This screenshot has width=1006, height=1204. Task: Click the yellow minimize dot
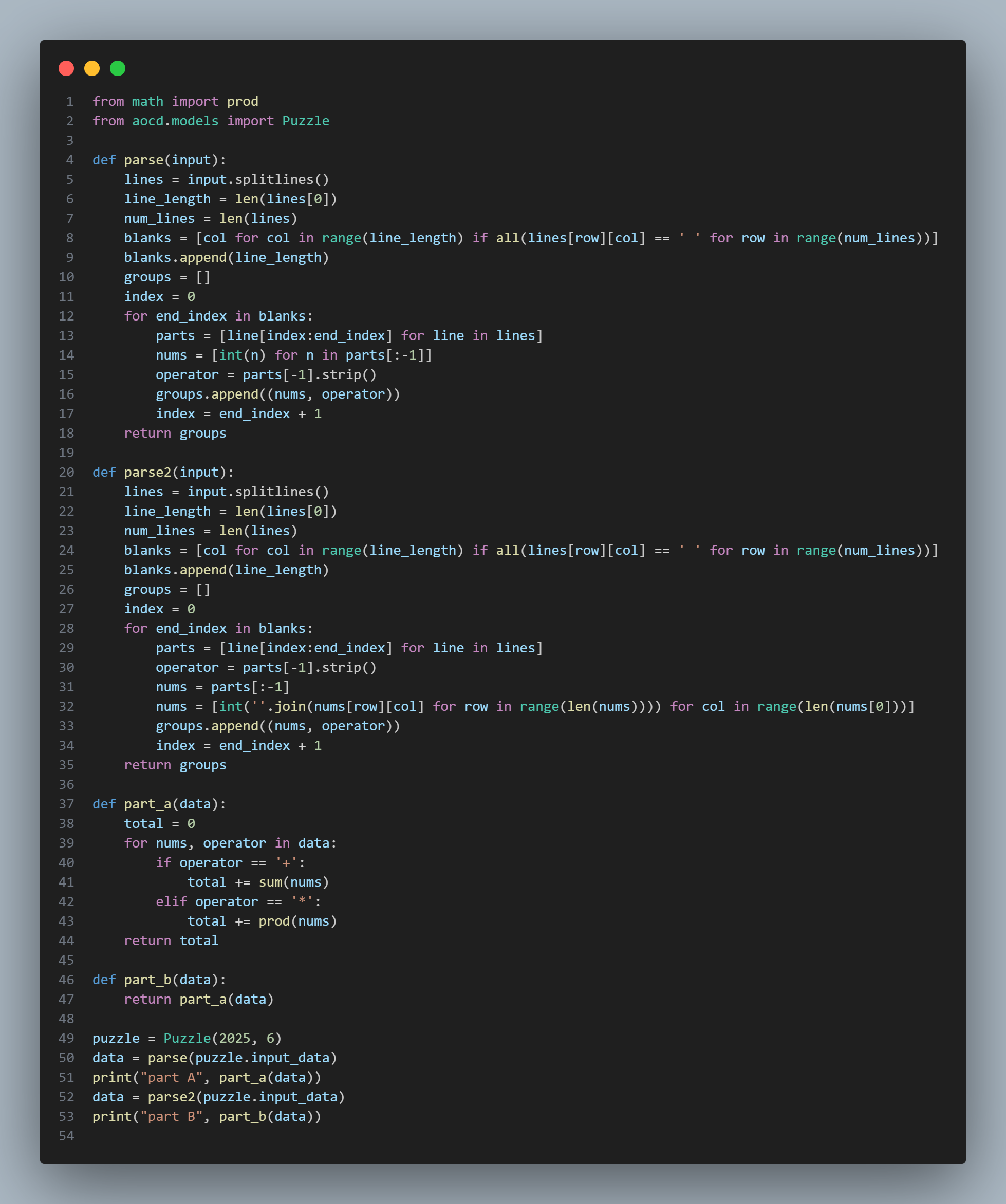tap(92, 69)
